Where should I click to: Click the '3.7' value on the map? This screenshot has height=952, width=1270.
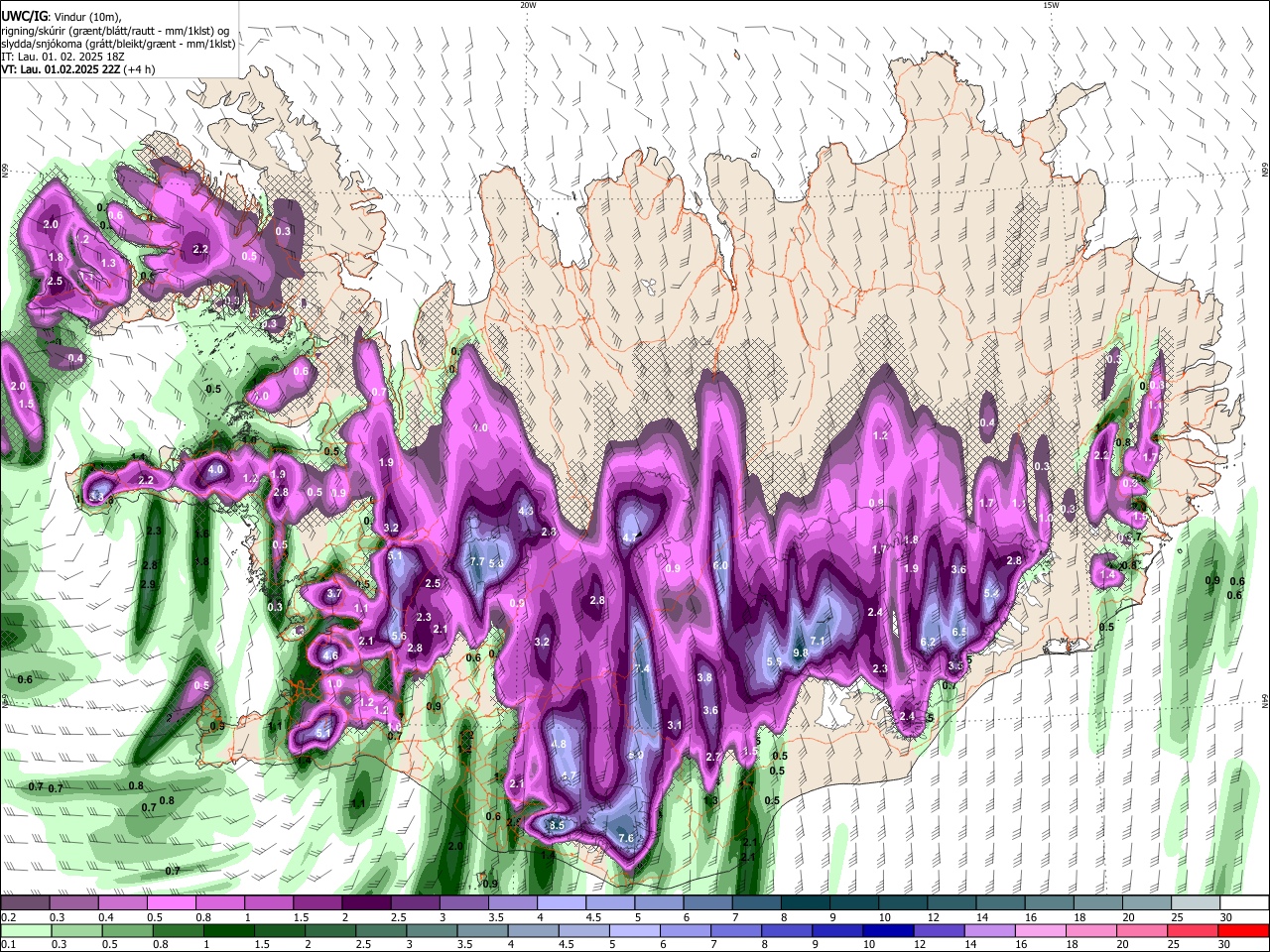(x=334, y=594)
